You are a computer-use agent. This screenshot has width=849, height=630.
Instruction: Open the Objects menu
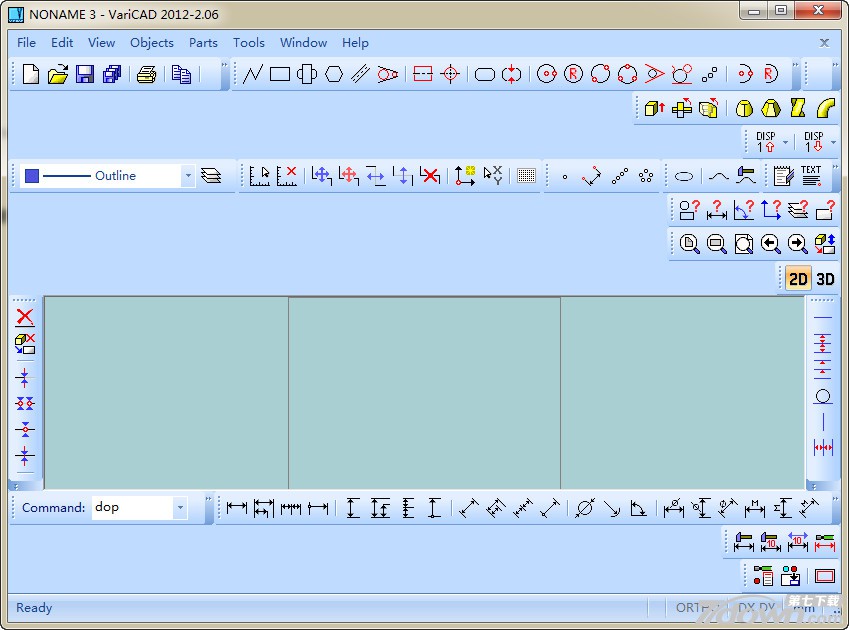pyautogui.click(x=151, y=43)
